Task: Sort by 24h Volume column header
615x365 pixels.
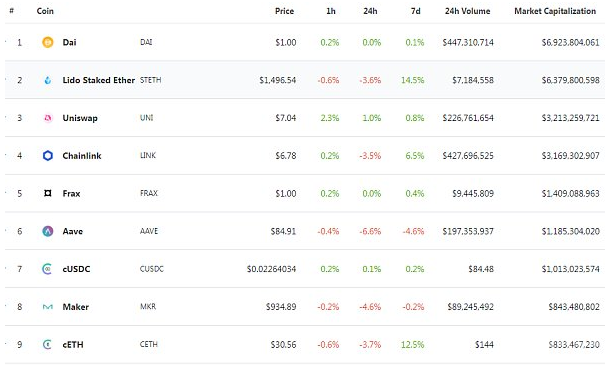Action: [468, 11]
